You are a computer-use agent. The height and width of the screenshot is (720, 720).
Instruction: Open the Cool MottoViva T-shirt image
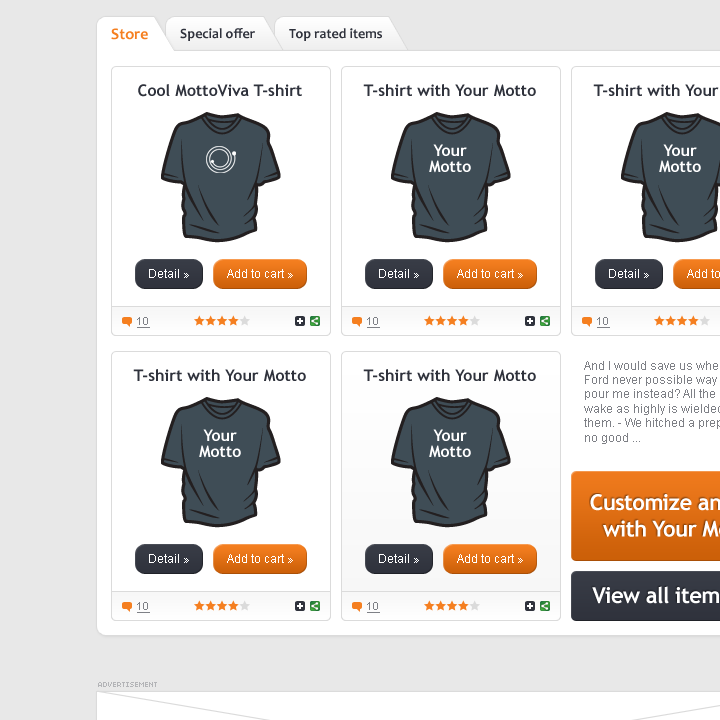click(221, 177)
